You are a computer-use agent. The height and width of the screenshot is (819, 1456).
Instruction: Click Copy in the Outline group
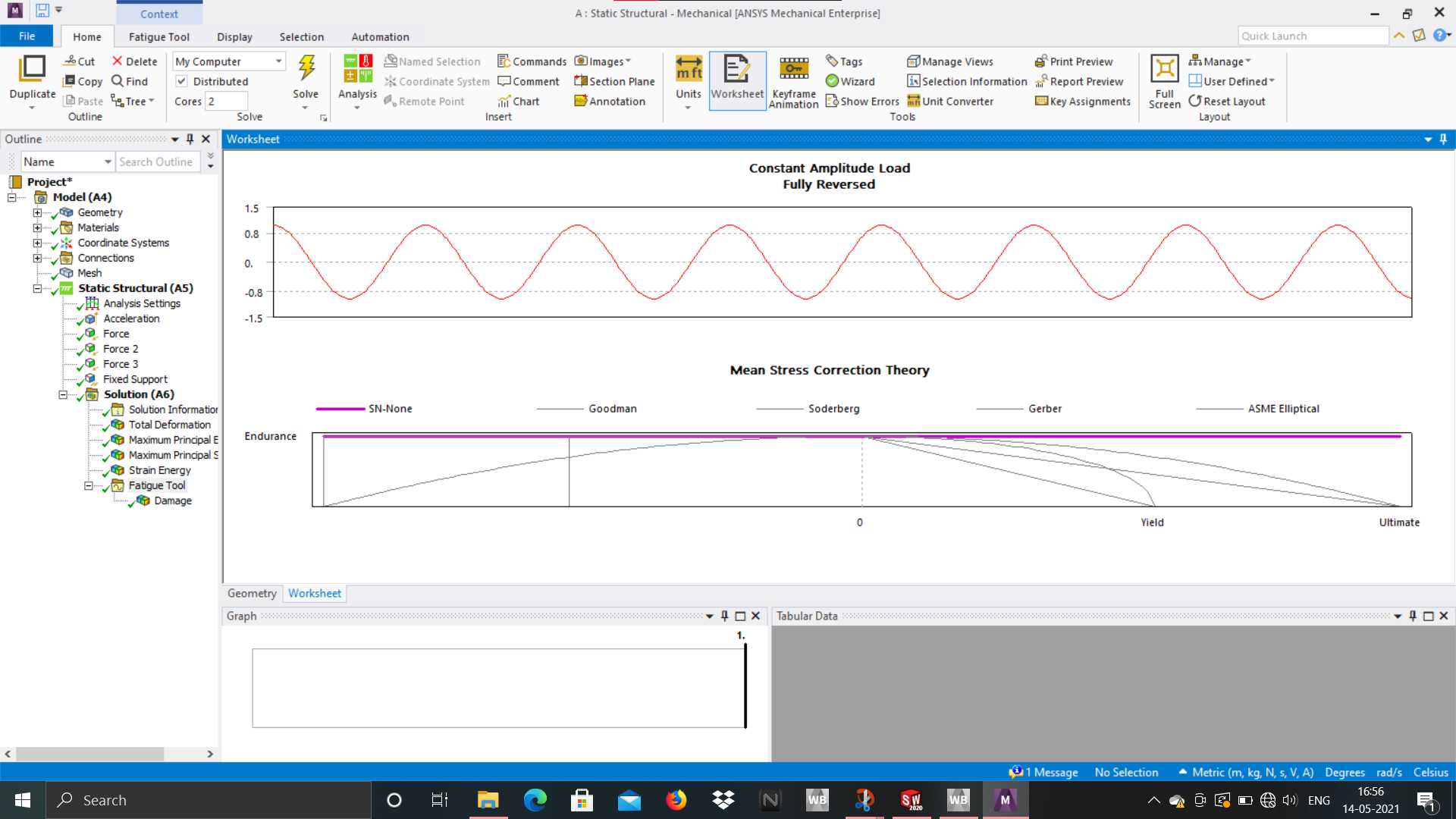point(83,81)
